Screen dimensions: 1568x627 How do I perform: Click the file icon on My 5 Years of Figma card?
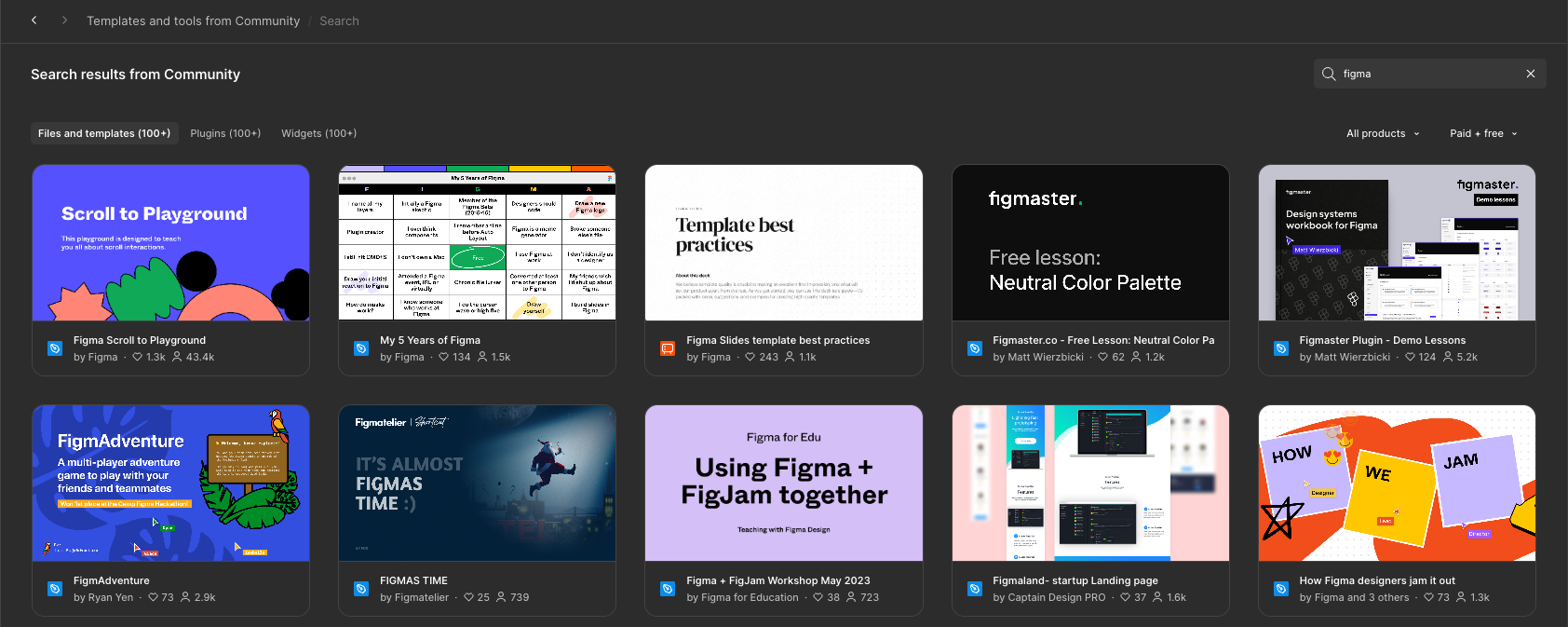(x=361, y=348)
